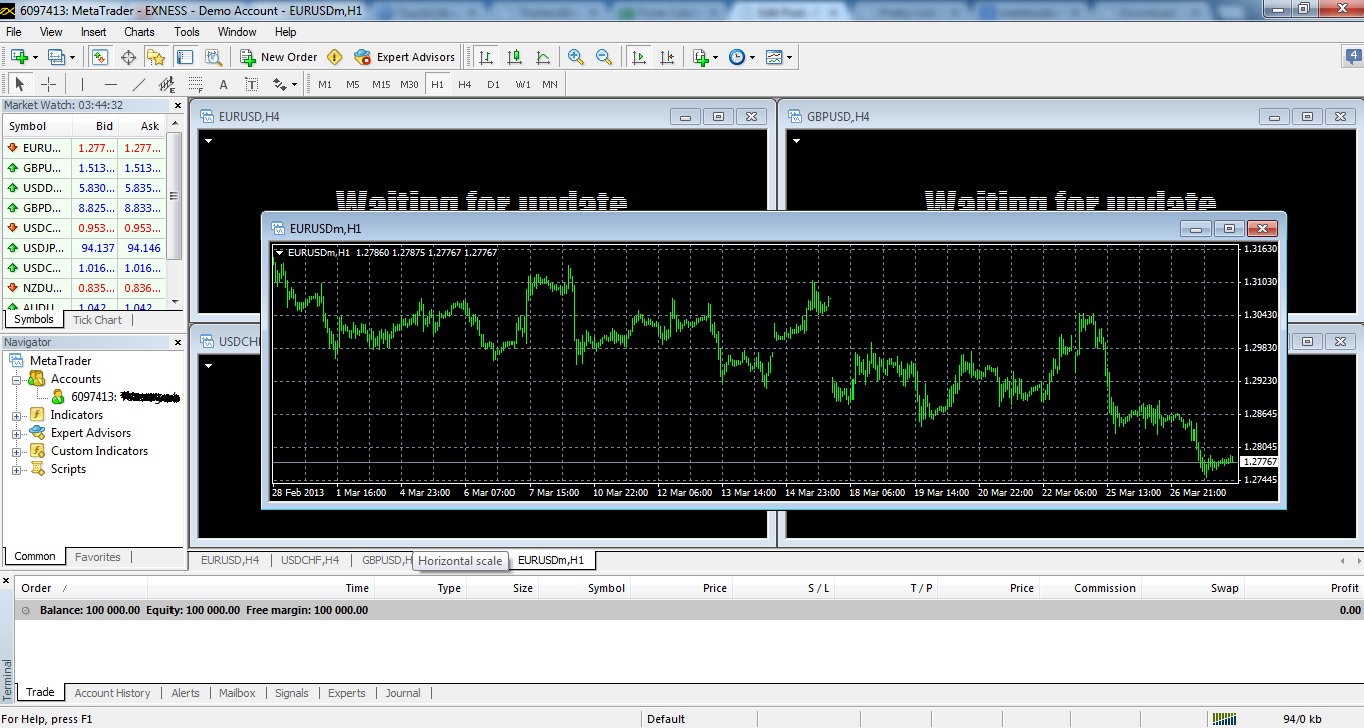Select the Text tool (A icon)
Viewport: 1364px width, 728px height.
coord(223,84)
